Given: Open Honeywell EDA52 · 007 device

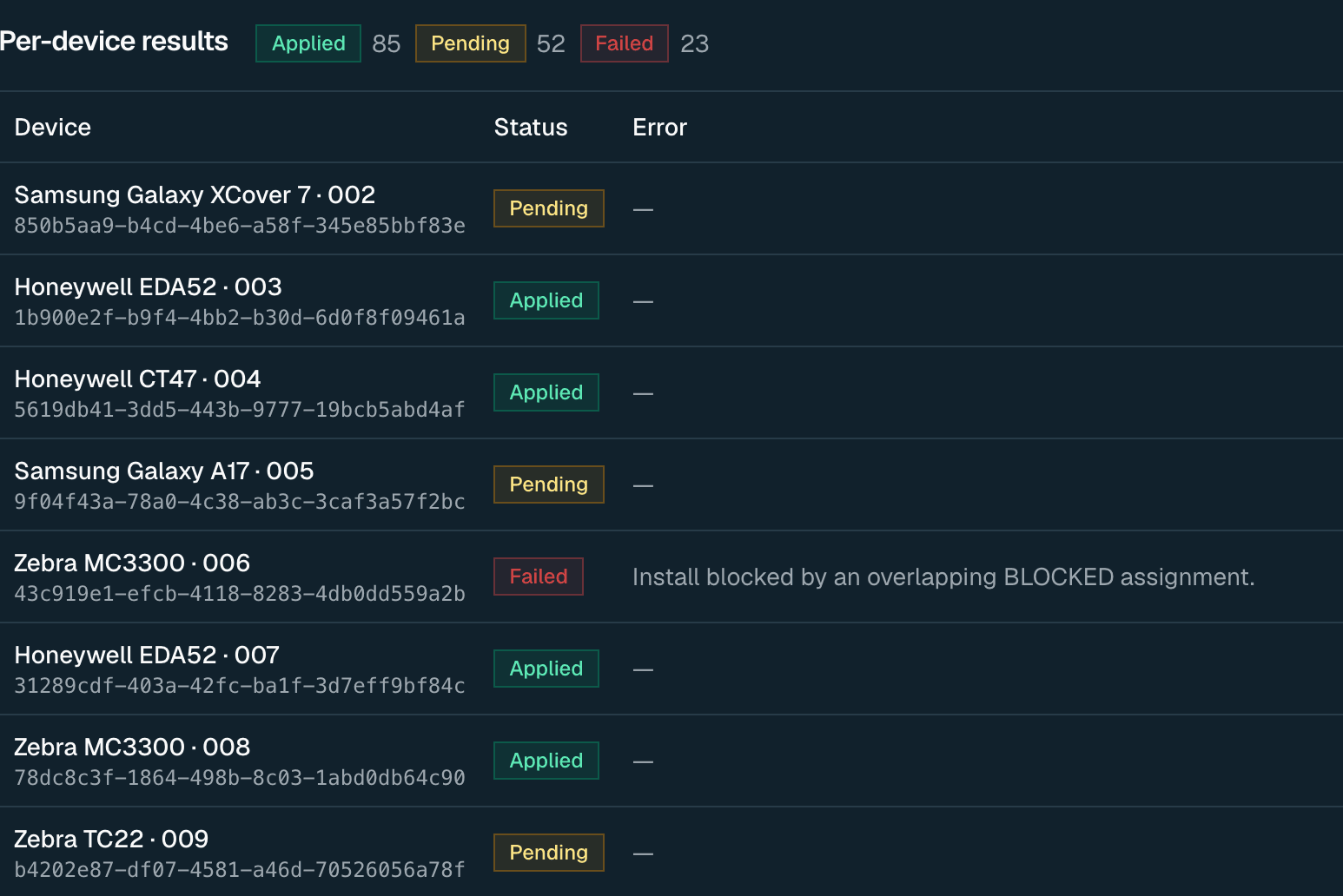Looking at the screenshot, I should (x=147, y=655).
